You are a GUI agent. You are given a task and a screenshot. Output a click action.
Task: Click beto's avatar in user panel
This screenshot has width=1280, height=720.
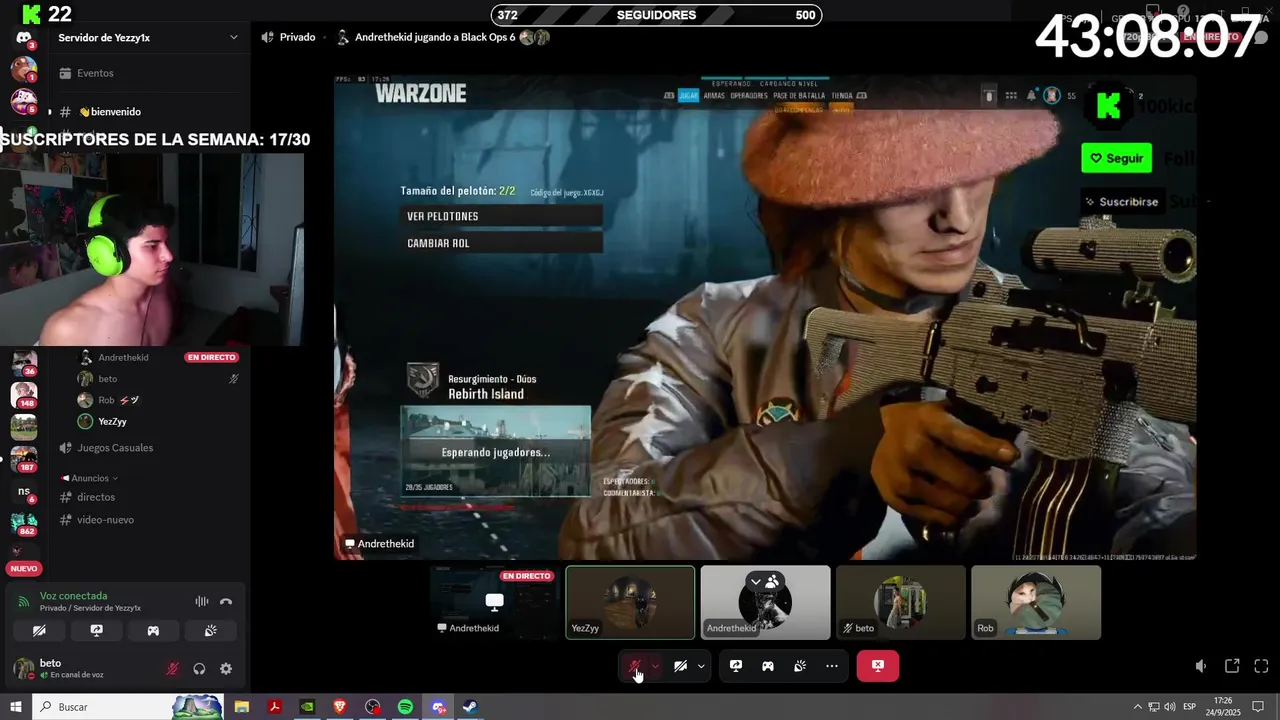23,668
